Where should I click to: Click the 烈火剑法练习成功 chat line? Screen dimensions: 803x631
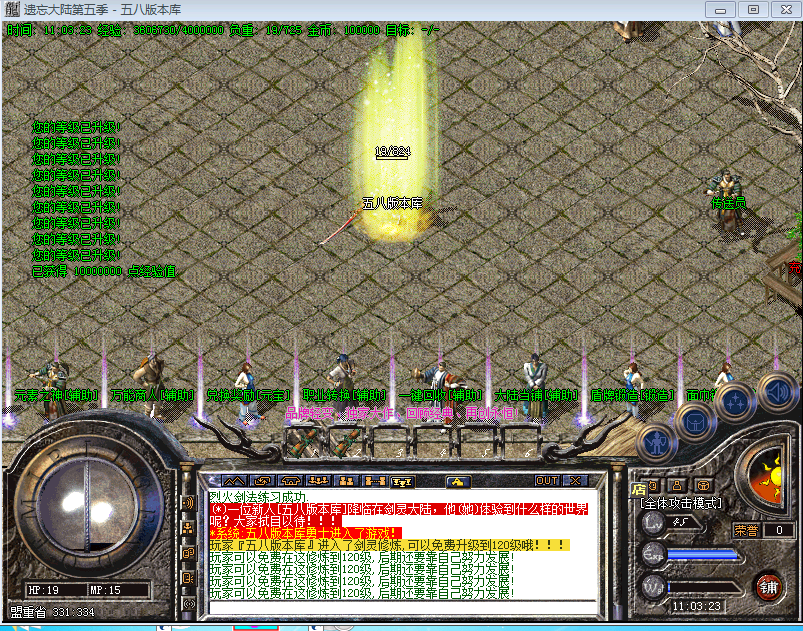pyautogui.click(x=259, y=497)
